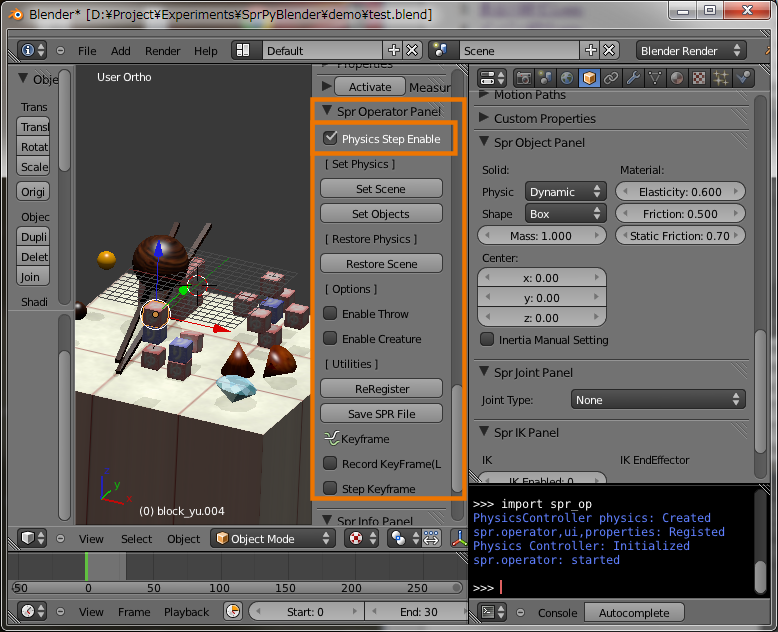Screen dimensions: 778x632
Task: Open the File menu
Action: [87, 51]
